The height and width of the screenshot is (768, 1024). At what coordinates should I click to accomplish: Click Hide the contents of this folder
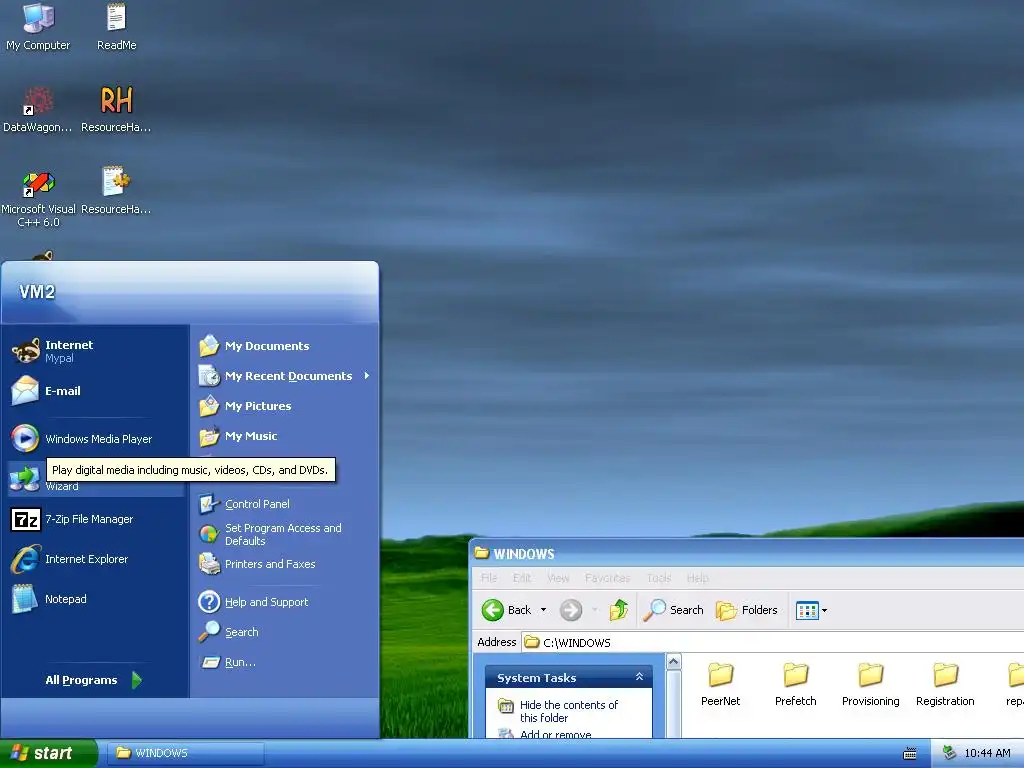568,711
